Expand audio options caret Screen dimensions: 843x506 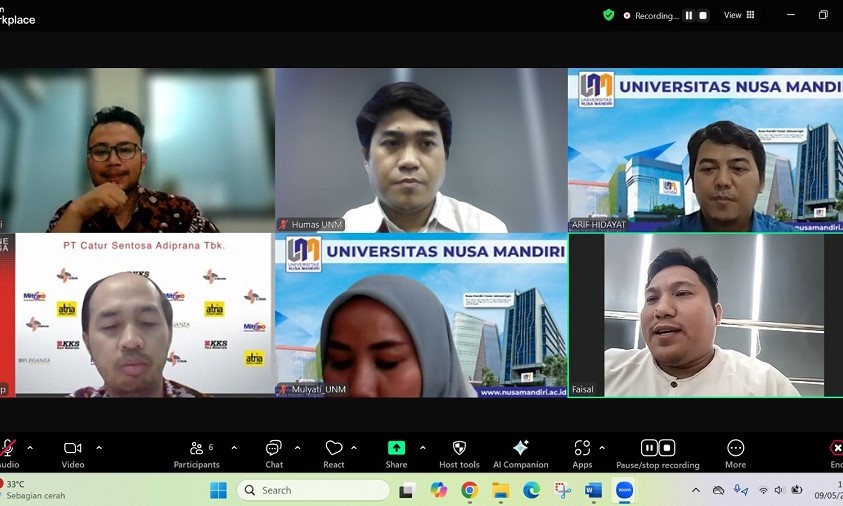(x=30, y=447)
